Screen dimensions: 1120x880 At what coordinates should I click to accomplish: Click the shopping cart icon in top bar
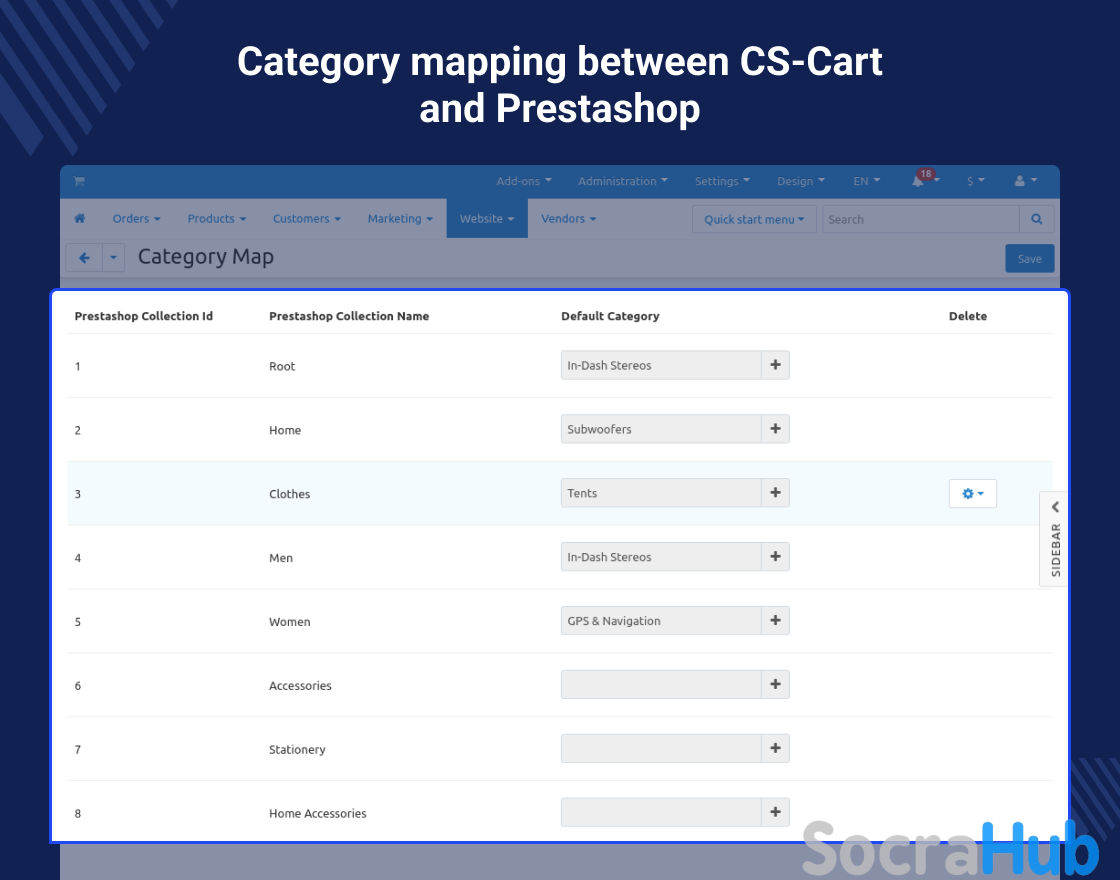pyautogui.click(x=79, y=181)
